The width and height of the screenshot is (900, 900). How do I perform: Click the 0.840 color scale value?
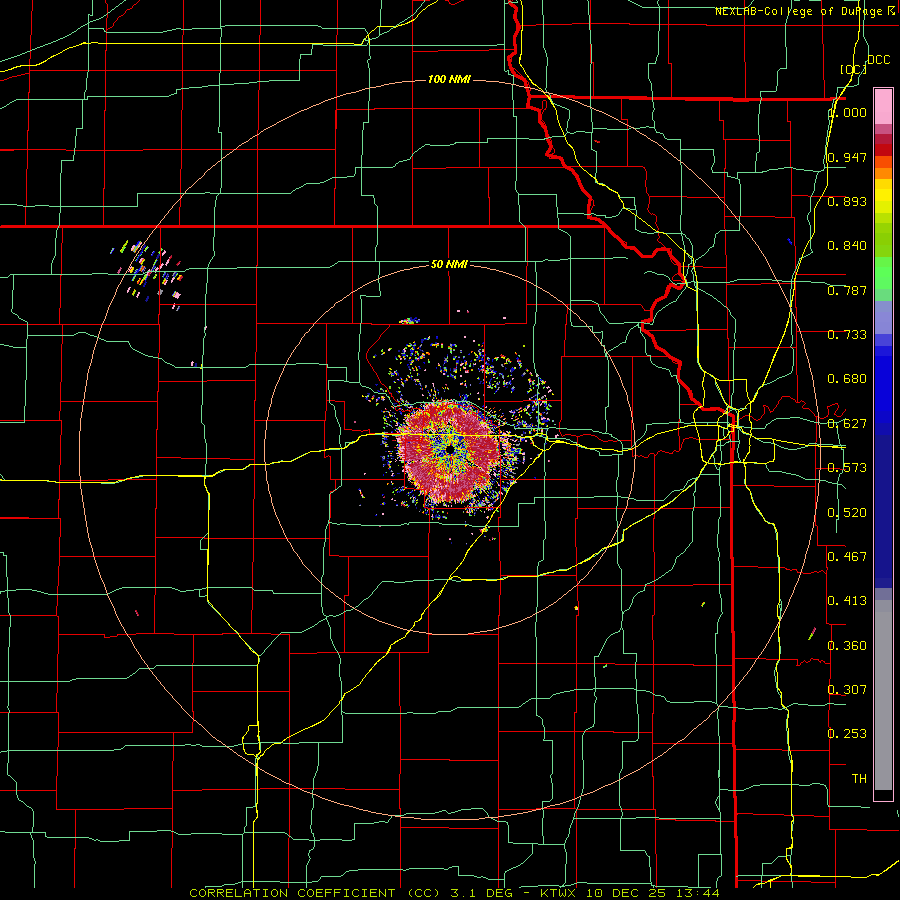(847, 246)
